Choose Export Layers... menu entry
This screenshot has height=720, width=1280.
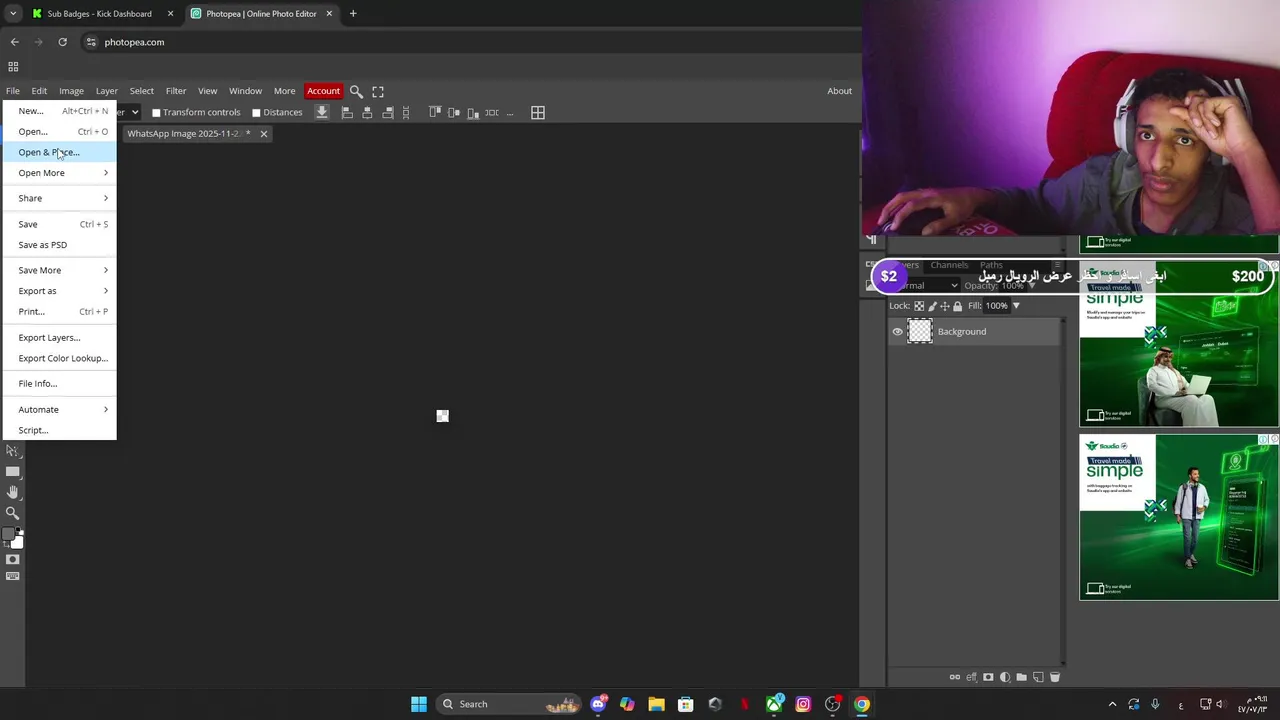(60, 338)
